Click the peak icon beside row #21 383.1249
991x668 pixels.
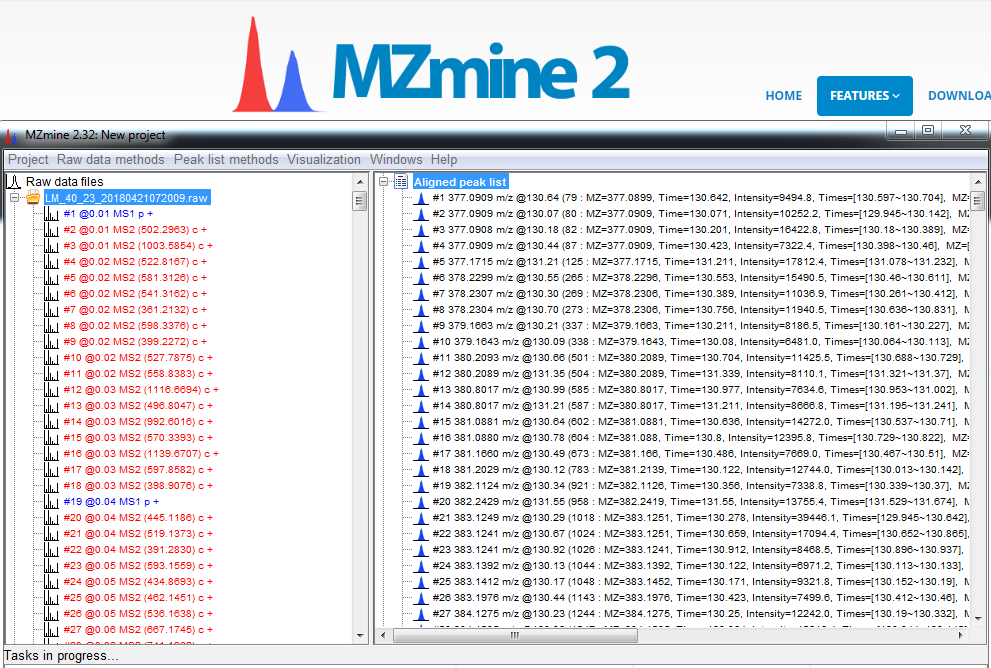[419, 518]
